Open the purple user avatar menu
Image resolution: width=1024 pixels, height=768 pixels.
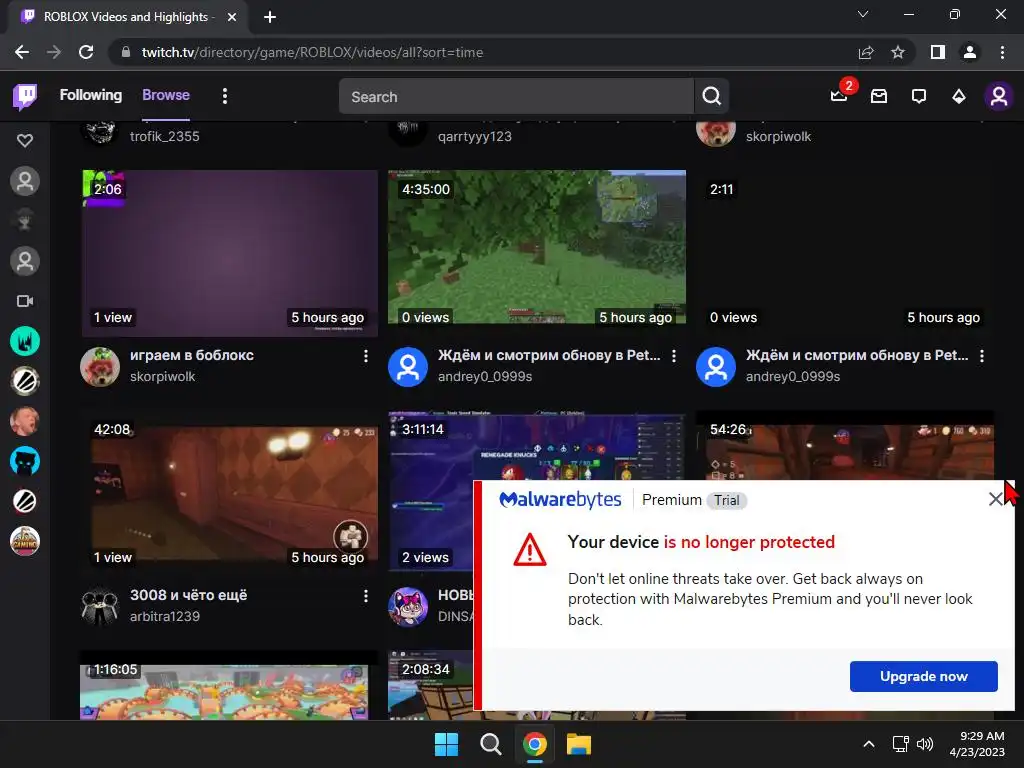pyautogui.click(x=999, y=97)
